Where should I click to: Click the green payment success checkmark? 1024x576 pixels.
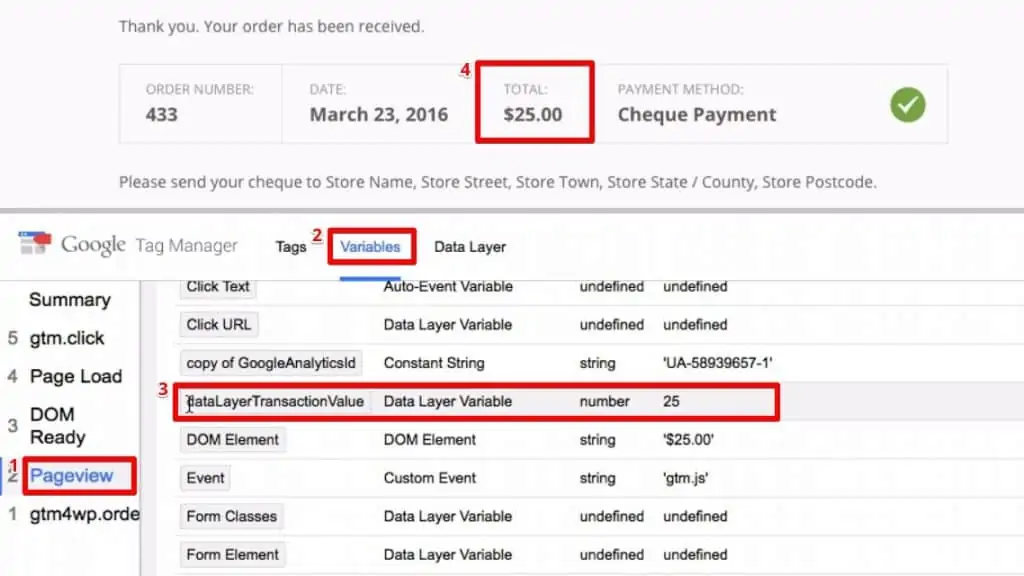907,105
